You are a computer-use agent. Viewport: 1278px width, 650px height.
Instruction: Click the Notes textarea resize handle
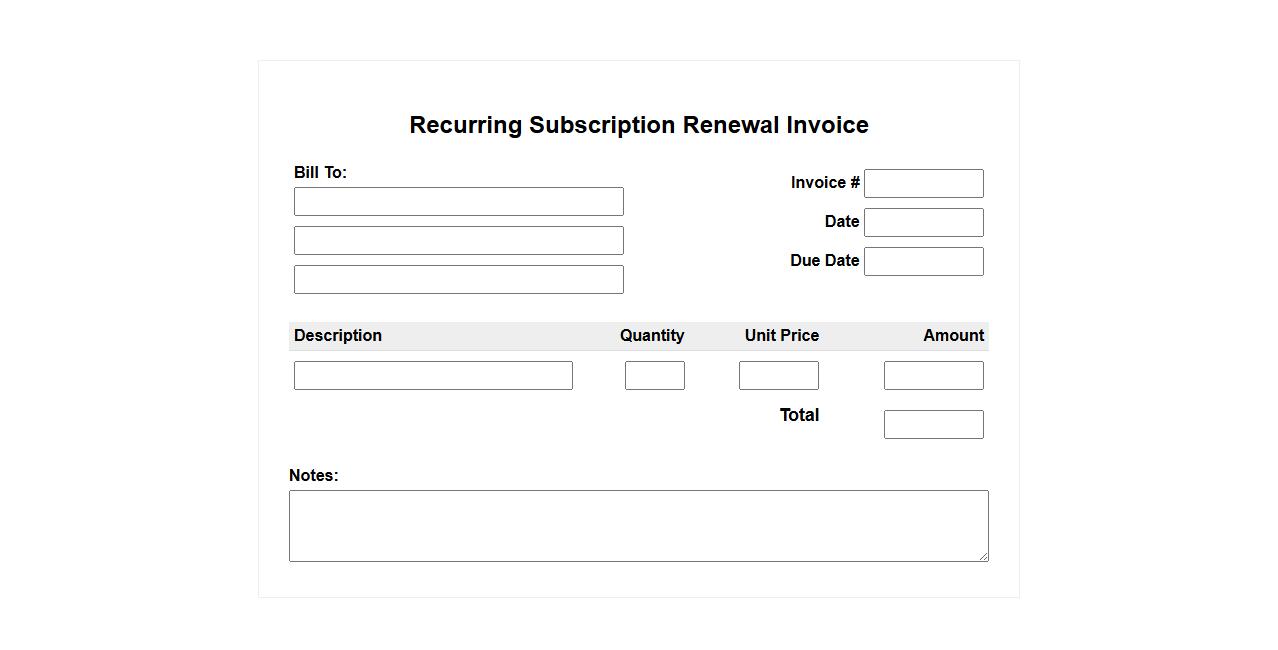coord(983,556)
